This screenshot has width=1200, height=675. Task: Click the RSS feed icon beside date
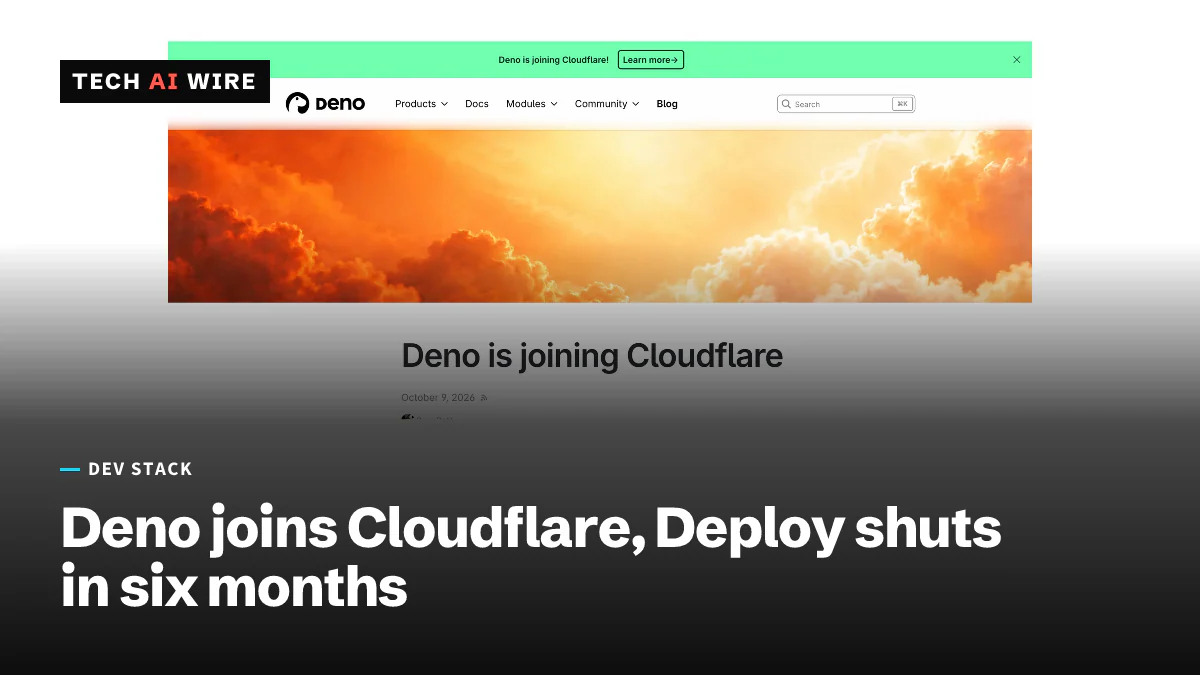[x=484, y=398]
